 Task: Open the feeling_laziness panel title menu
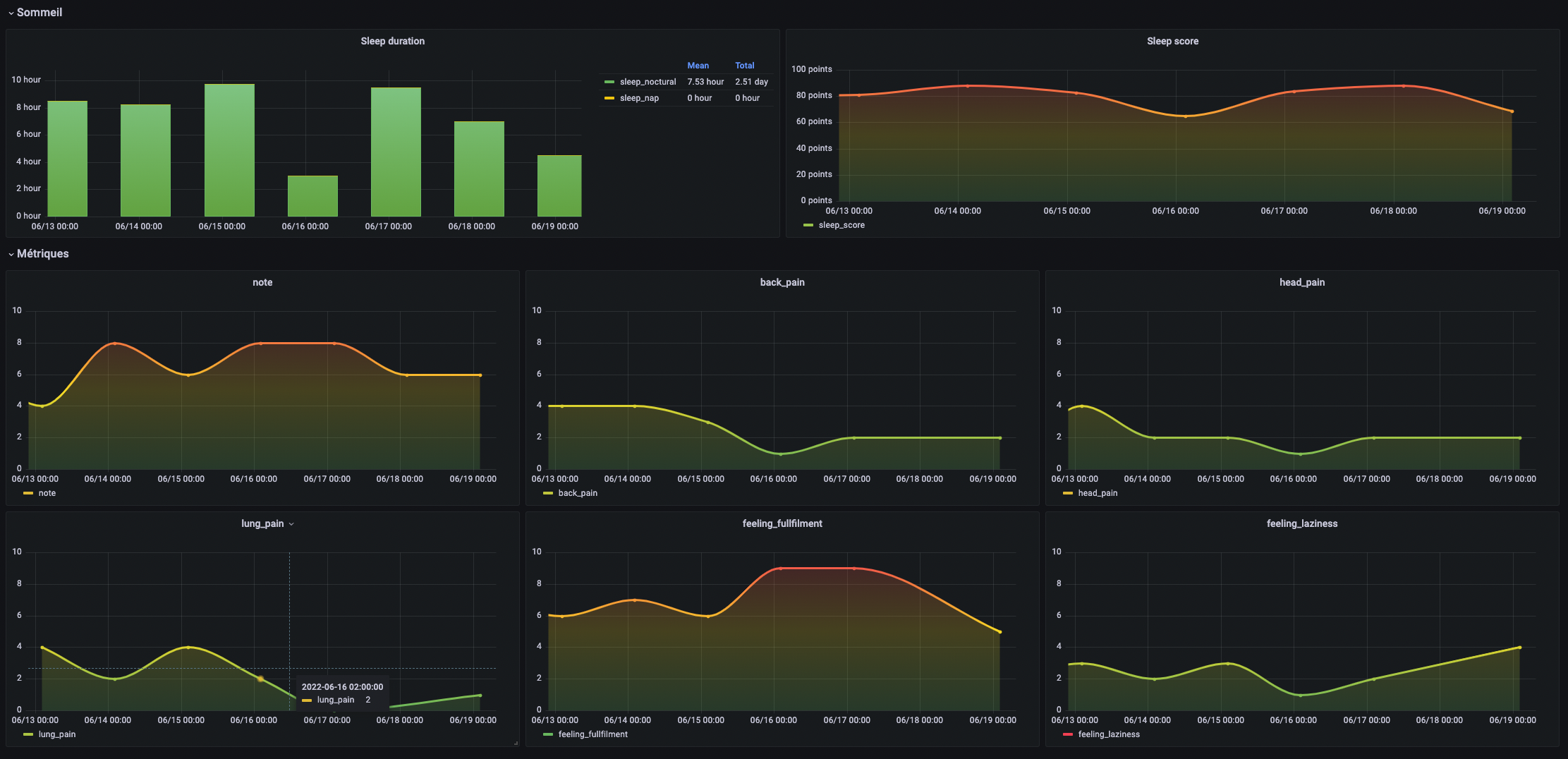point(1302,523)
